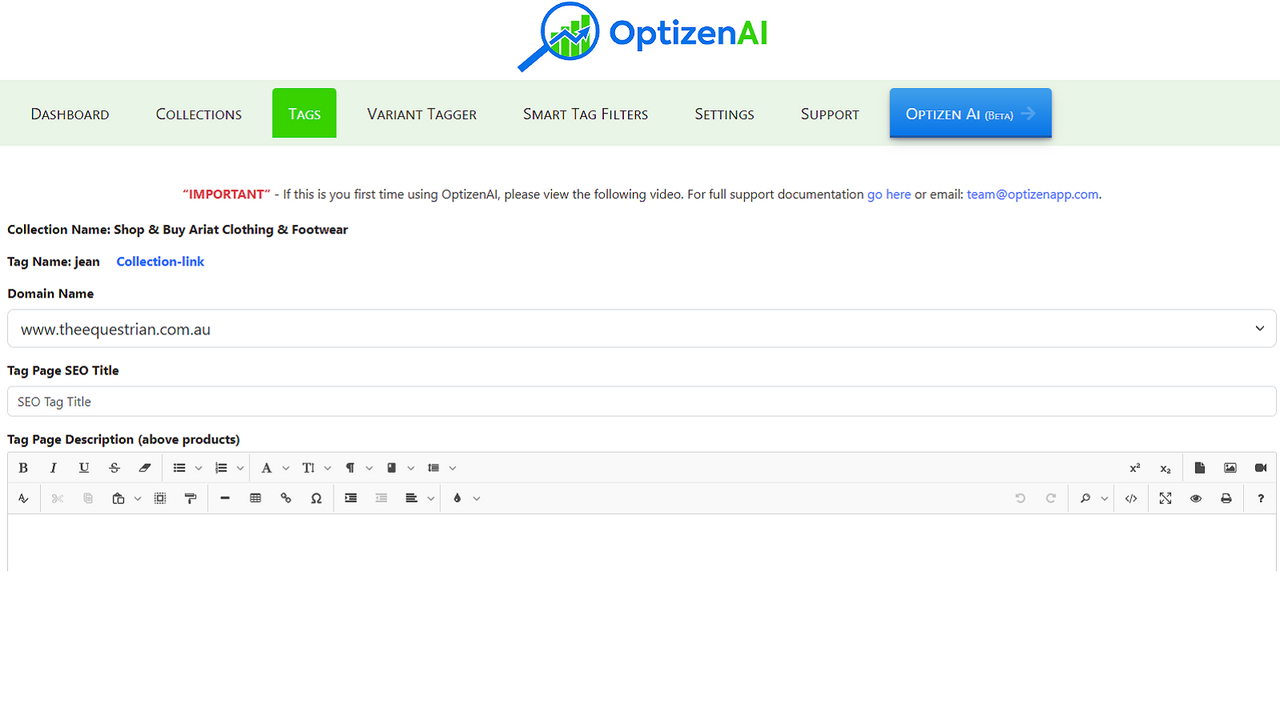1280x720 pixels.
Task: Click the paint roller copy format icon
Action: click(190, 498)
